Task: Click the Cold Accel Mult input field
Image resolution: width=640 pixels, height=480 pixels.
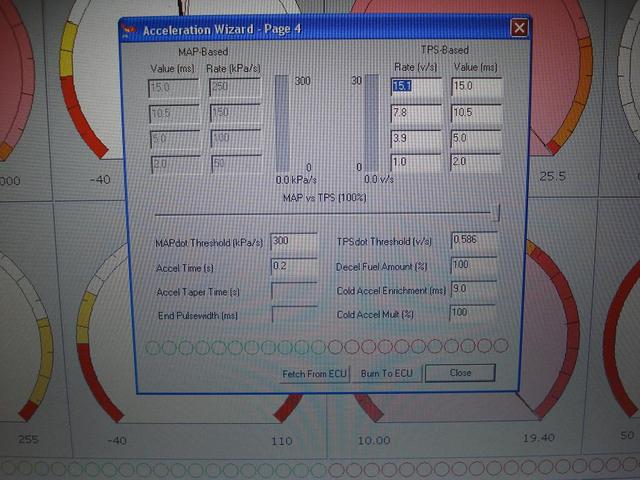Action: (x=472, y=313)
